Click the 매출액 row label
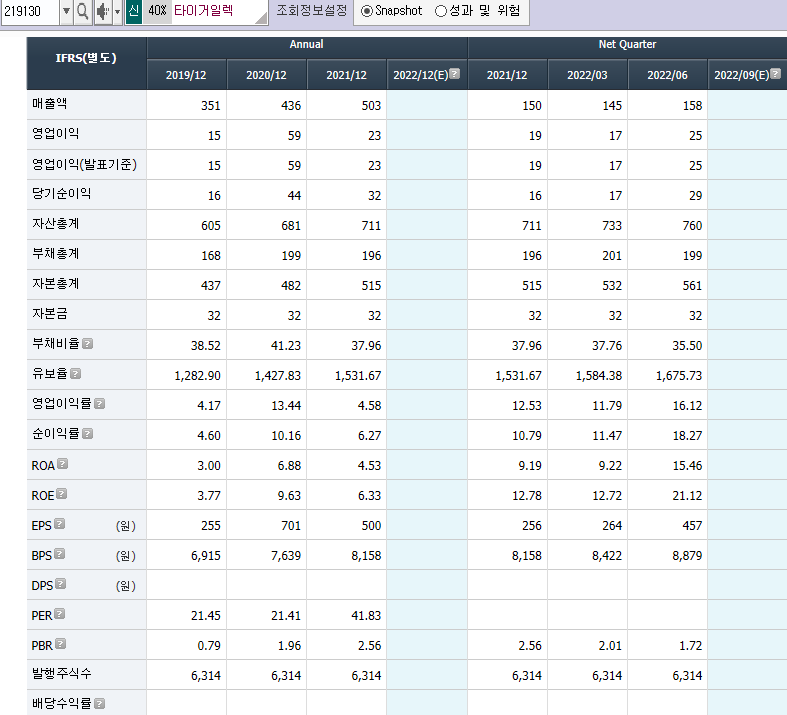Image resolution: width=787 pixels, height=715 pixels. point(49,104)
